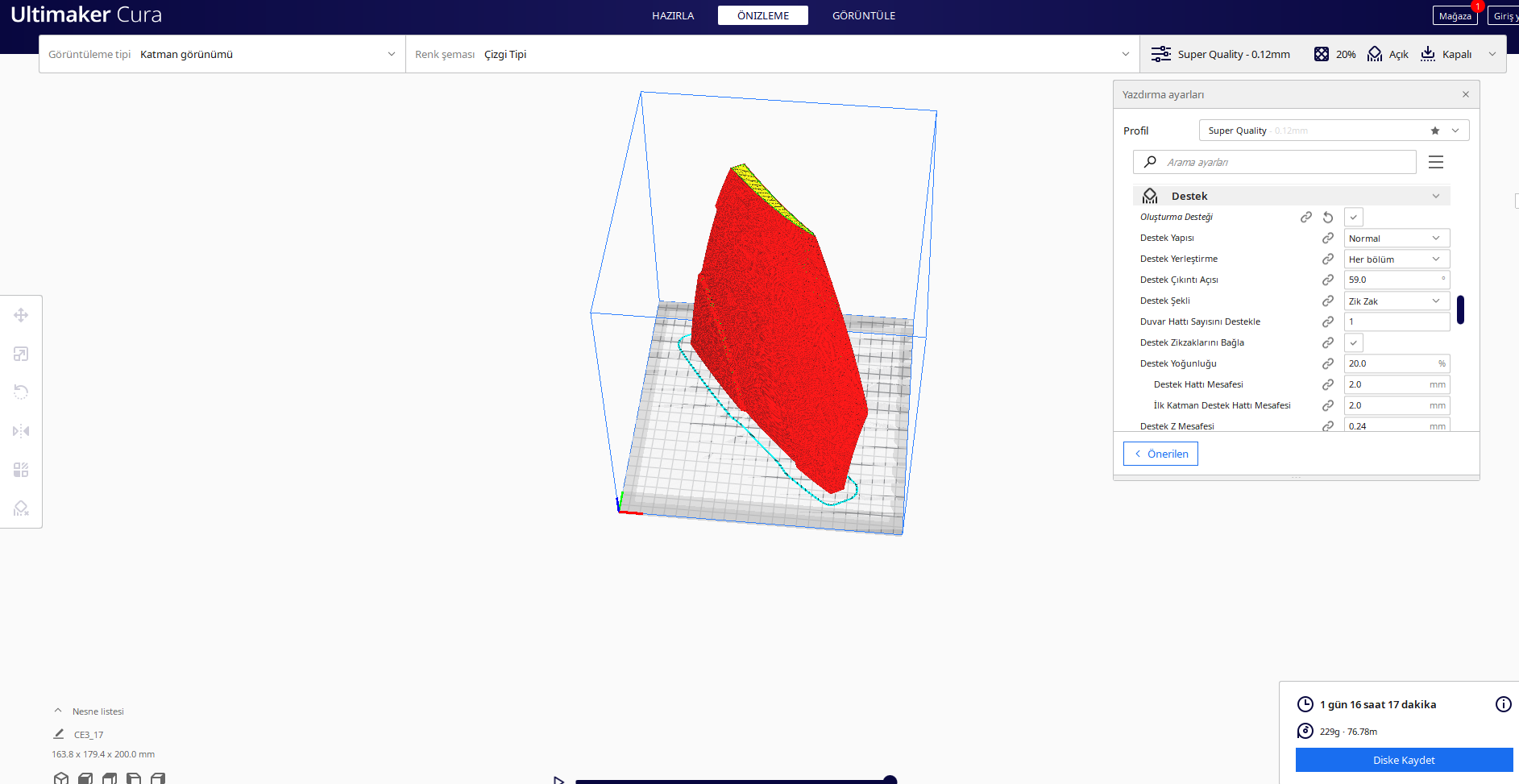
Task: Click the link icon for Destek Şekli
Action: click(x=1328, y=301)
